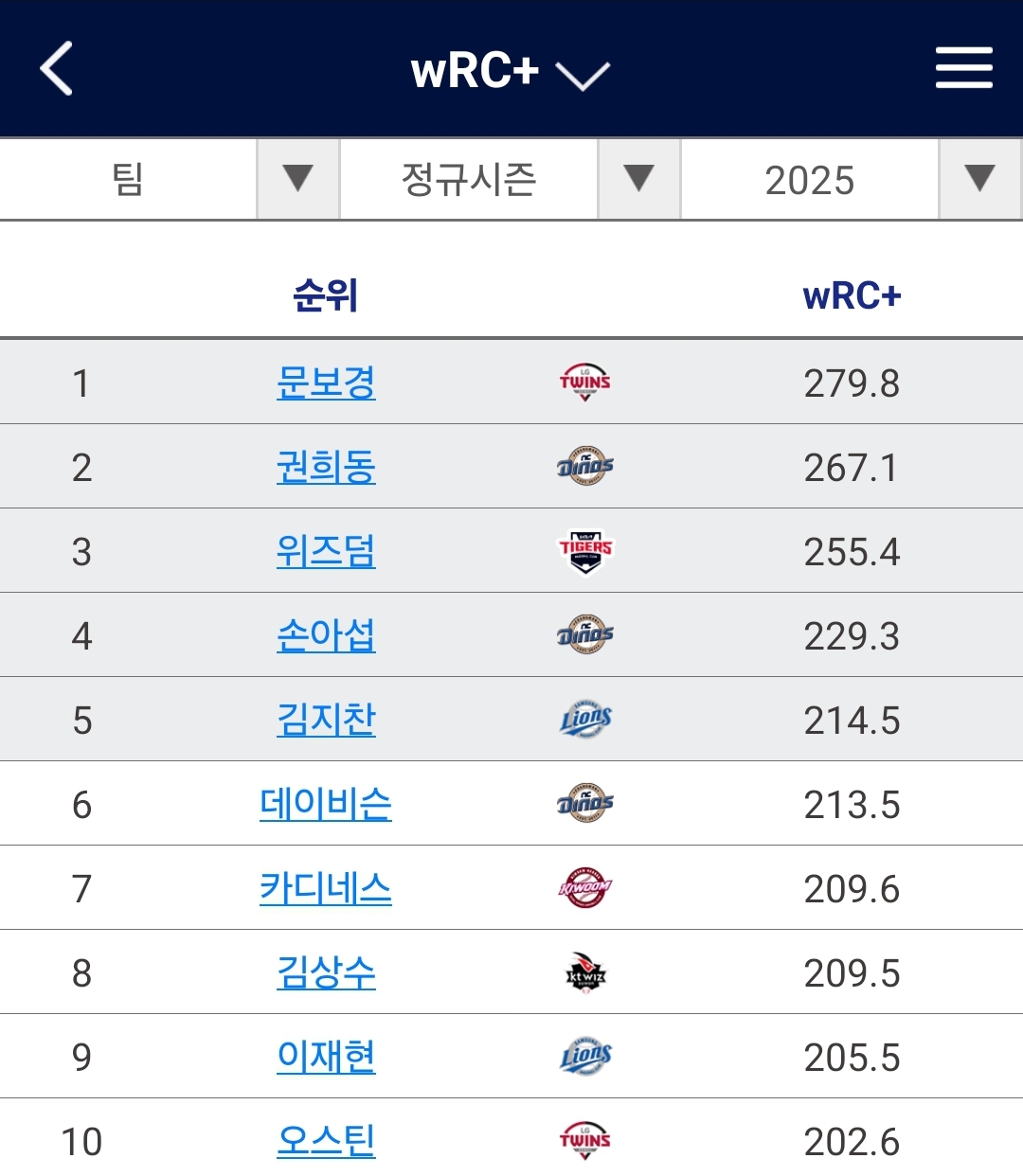Select the 순위 column header

326,296
